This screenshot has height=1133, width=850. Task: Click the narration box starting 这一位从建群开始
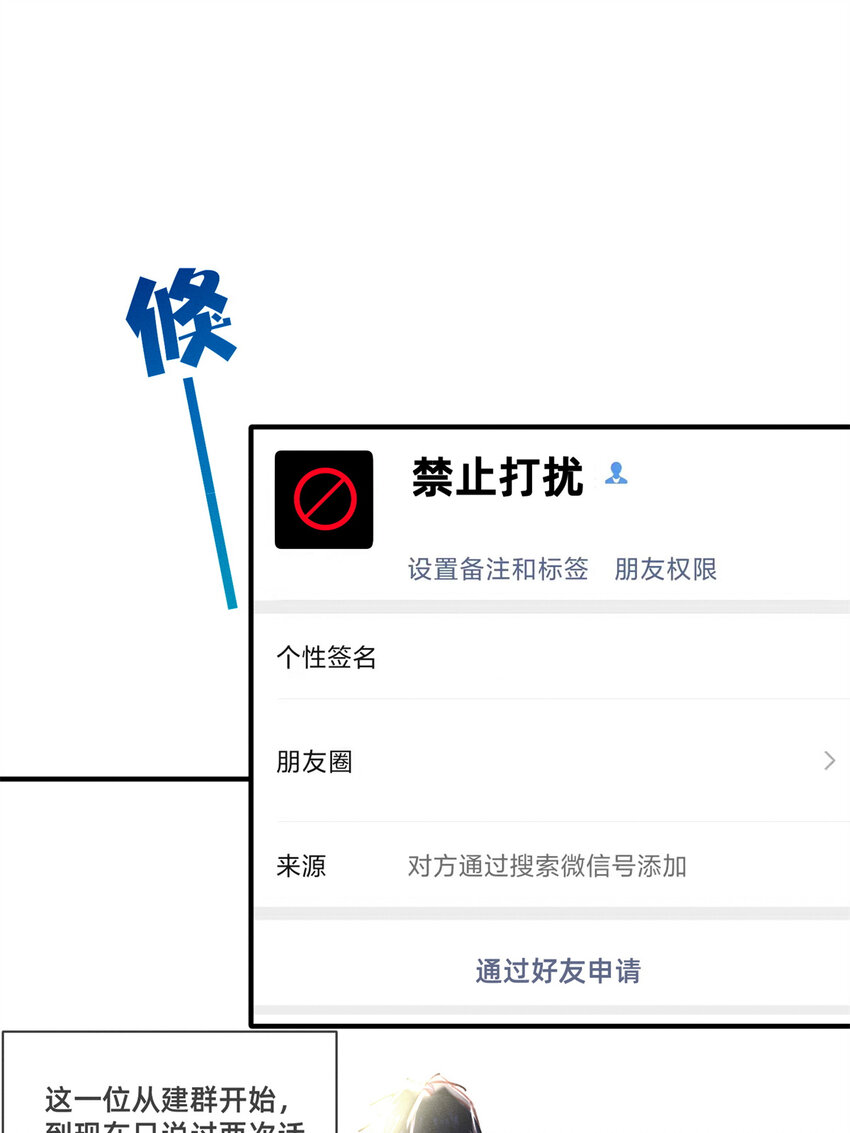170,1082
